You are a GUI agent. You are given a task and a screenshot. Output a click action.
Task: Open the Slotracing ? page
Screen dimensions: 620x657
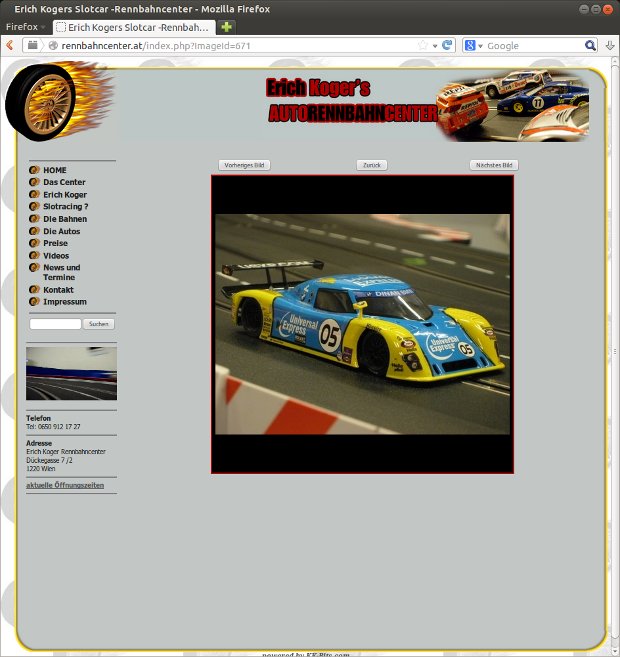click(65, 207)
